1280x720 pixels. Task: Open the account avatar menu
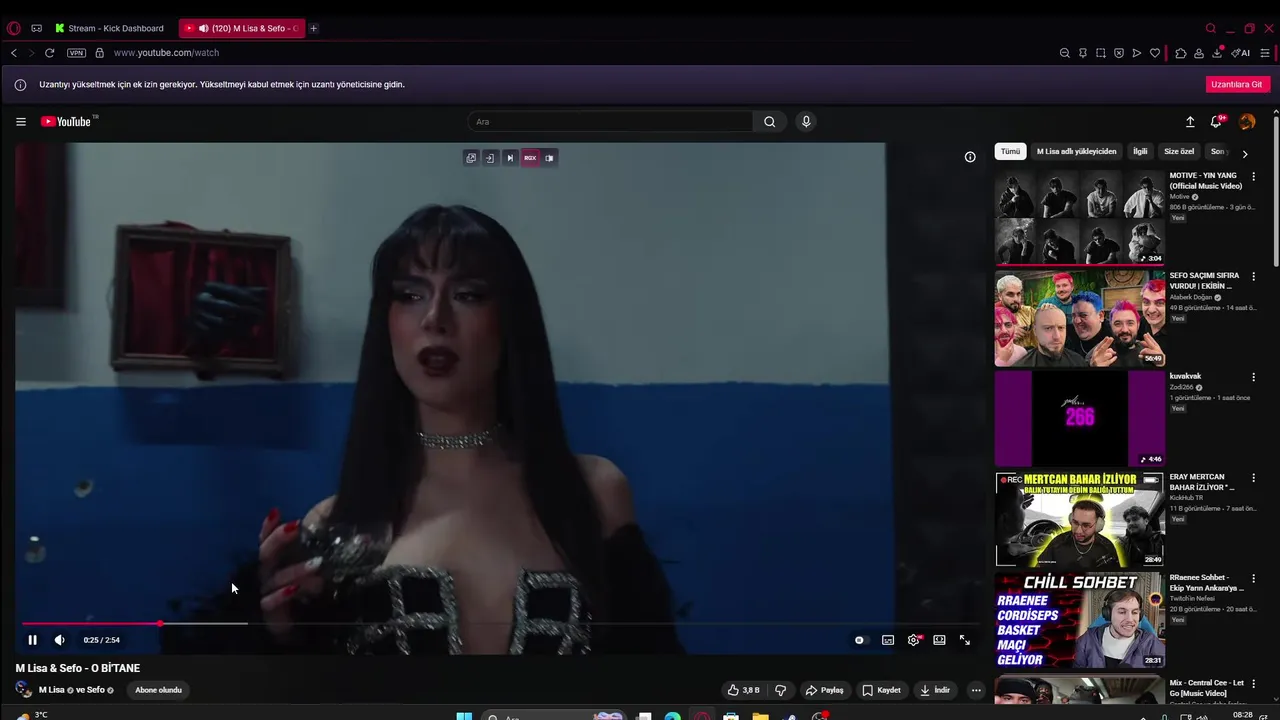point(1247,122)
